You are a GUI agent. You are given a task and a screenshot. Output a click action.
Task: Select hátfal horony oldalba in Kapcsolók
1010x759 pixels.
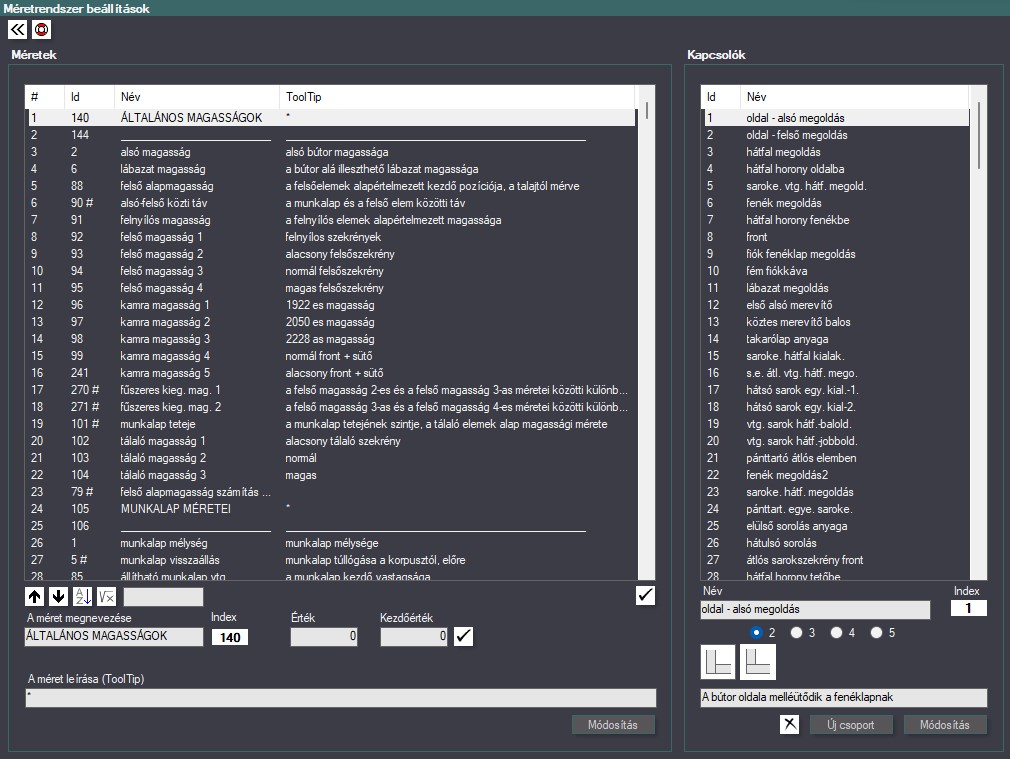[835, 169]
